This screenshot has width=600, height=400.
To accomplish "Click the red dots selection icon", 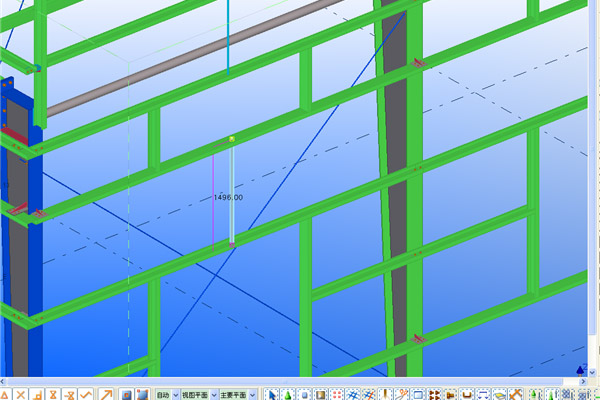I will pos(335,395).
